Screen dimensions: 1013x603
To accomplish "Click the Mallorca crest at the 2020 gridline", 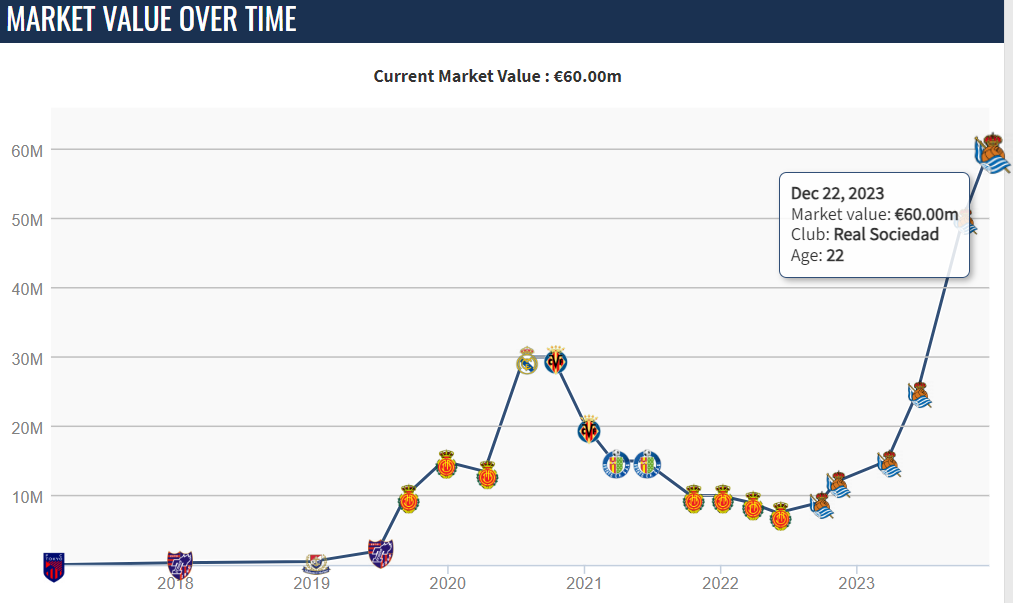I will pos(447,464).
